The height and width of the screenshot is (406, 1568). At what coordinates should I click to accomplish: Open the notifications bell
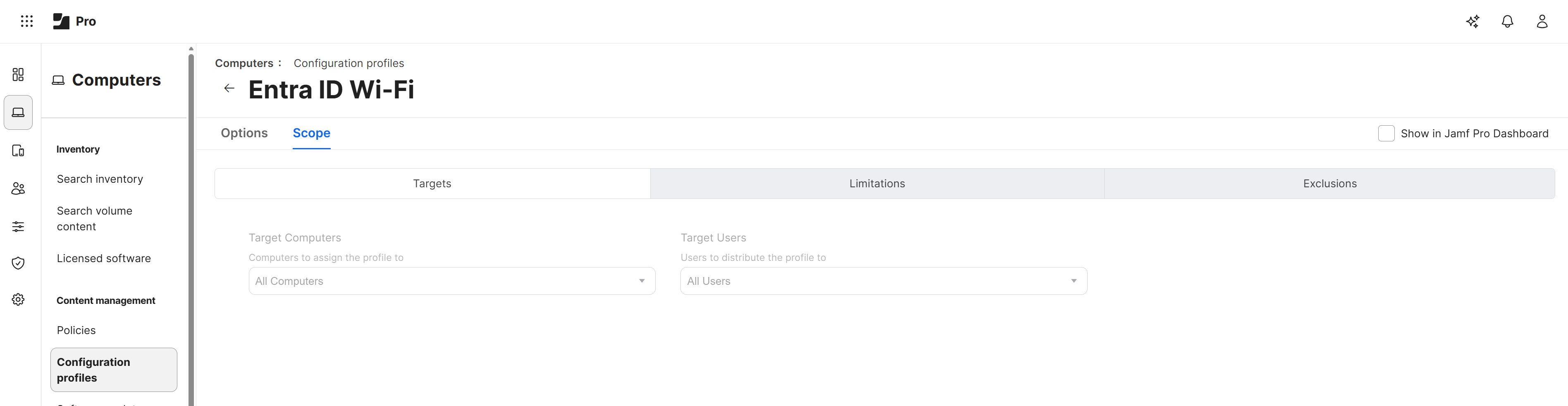tap(1507, 21)
